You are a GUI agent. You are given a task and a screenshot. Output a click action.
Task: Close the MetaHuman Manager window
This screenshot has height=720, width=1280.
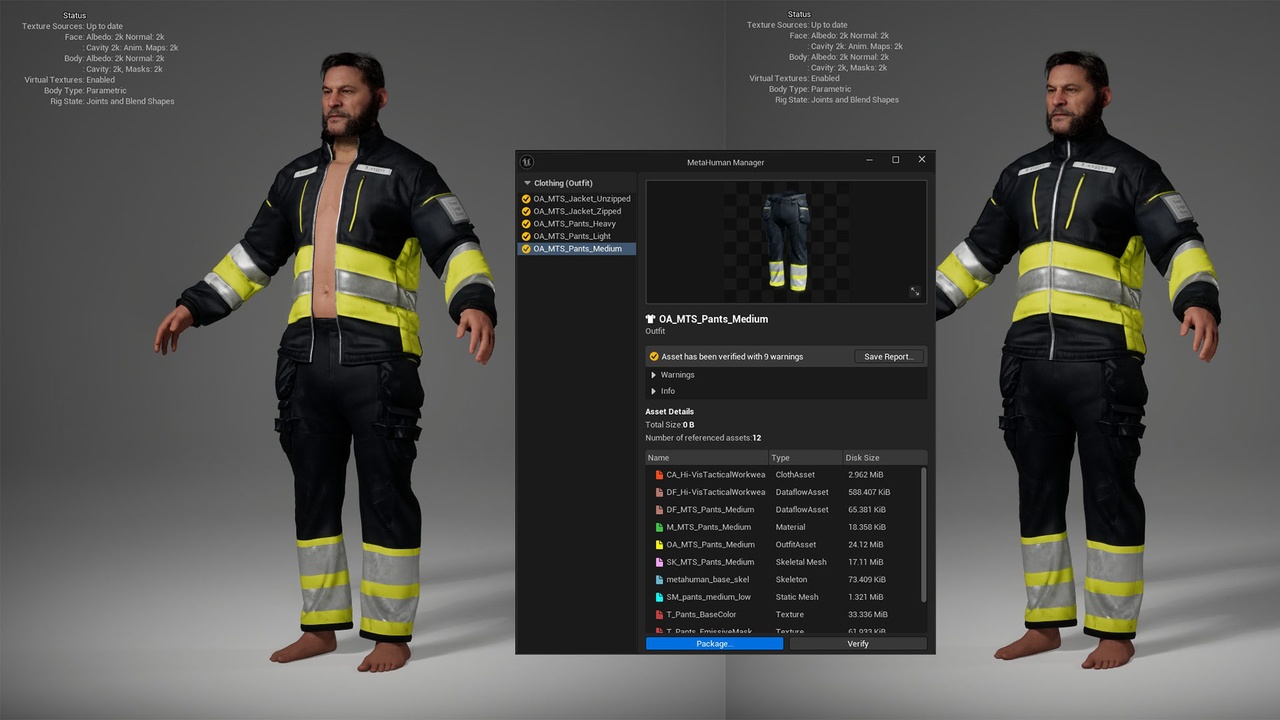922,160
